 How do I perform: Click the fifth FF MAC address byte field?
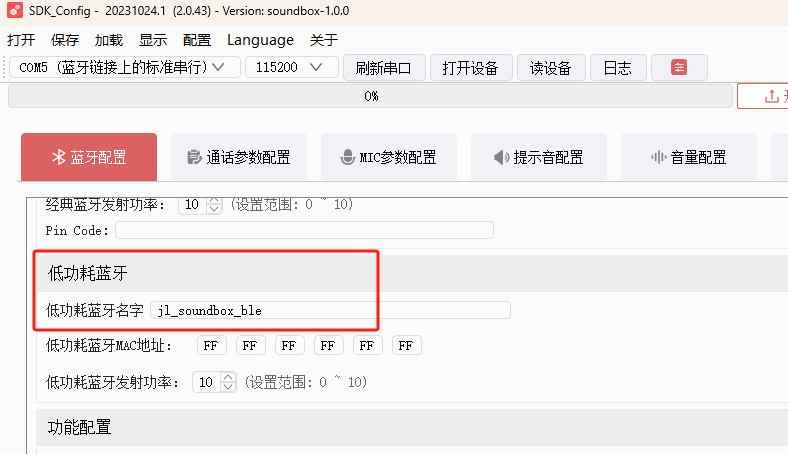[x=367, y=345]
